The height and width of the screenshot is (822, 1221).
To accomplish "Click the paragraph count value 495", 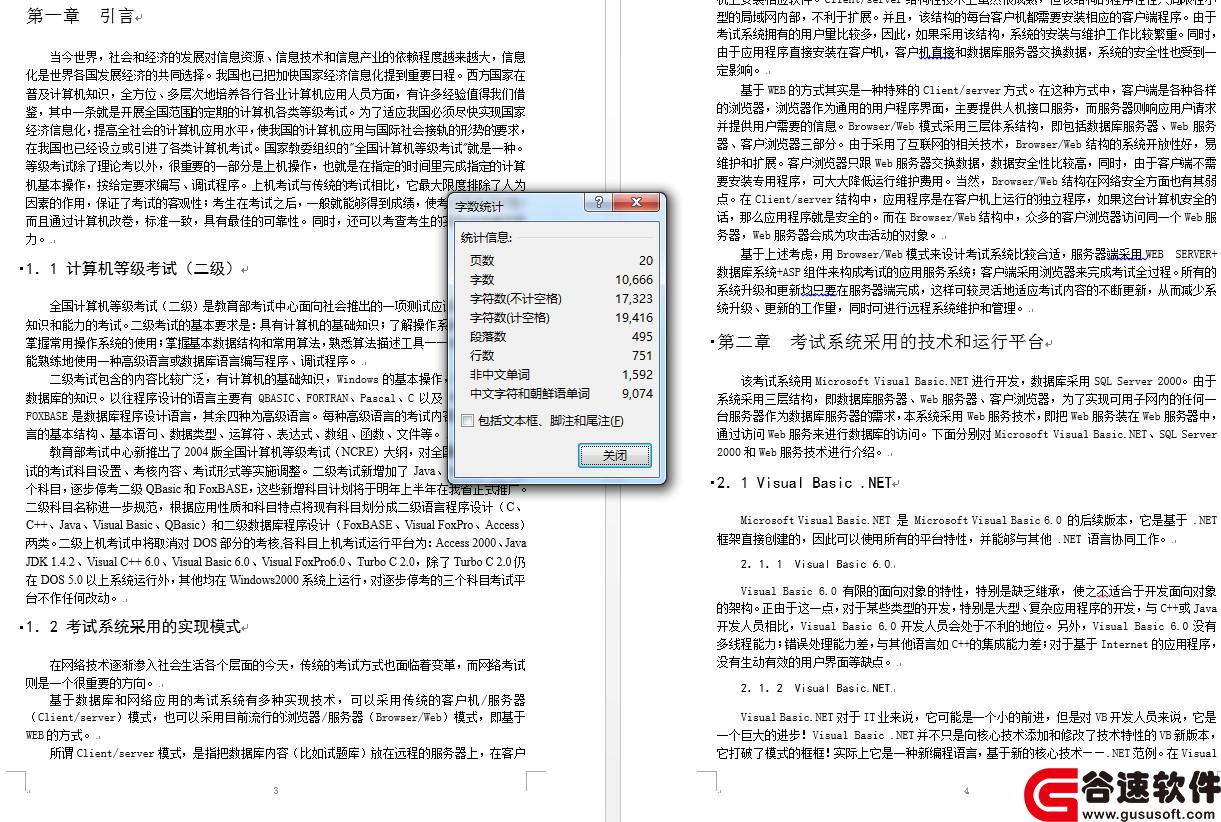I will pos(642,336).
